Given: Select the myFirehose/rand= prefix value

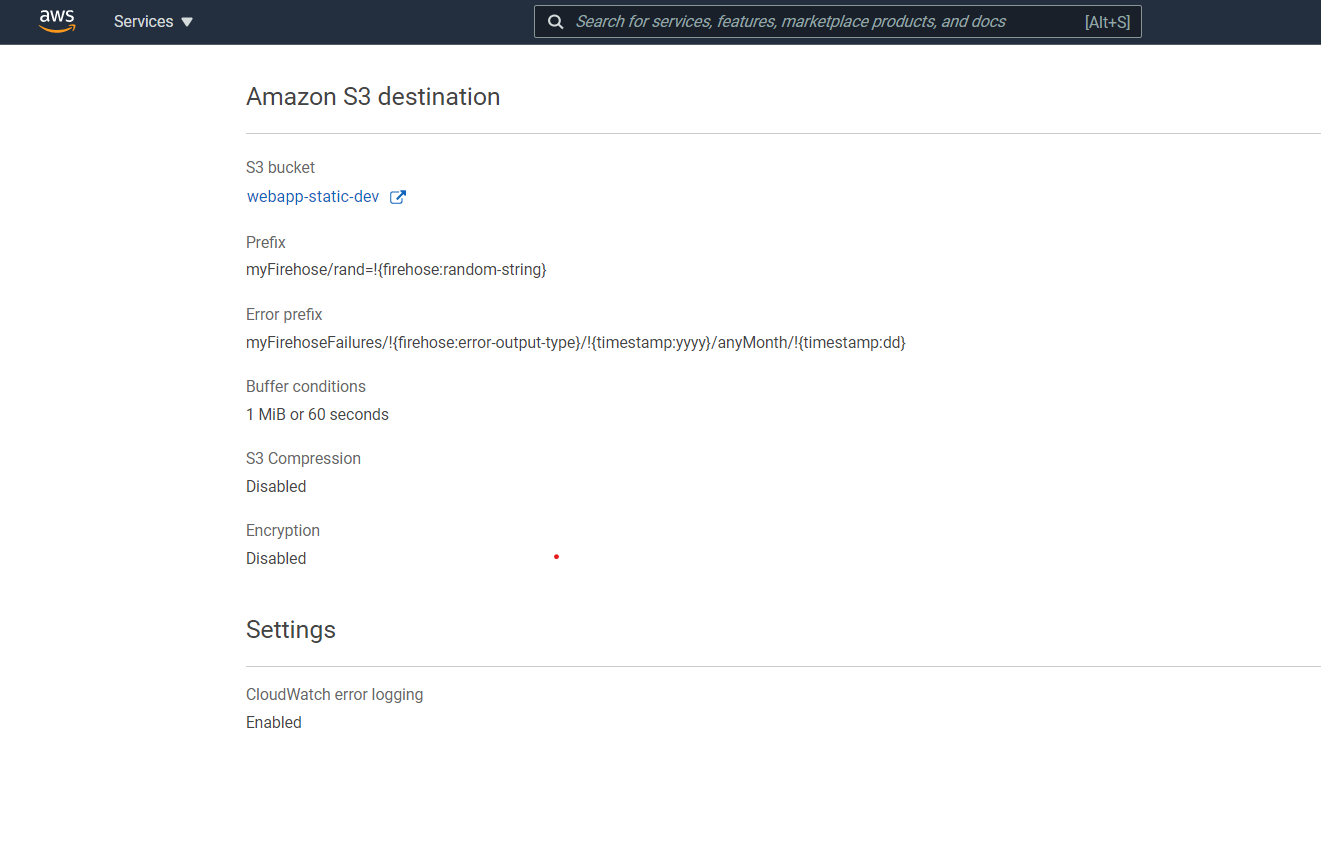Looking at the screenshot, I should click(x=396, y=270).
